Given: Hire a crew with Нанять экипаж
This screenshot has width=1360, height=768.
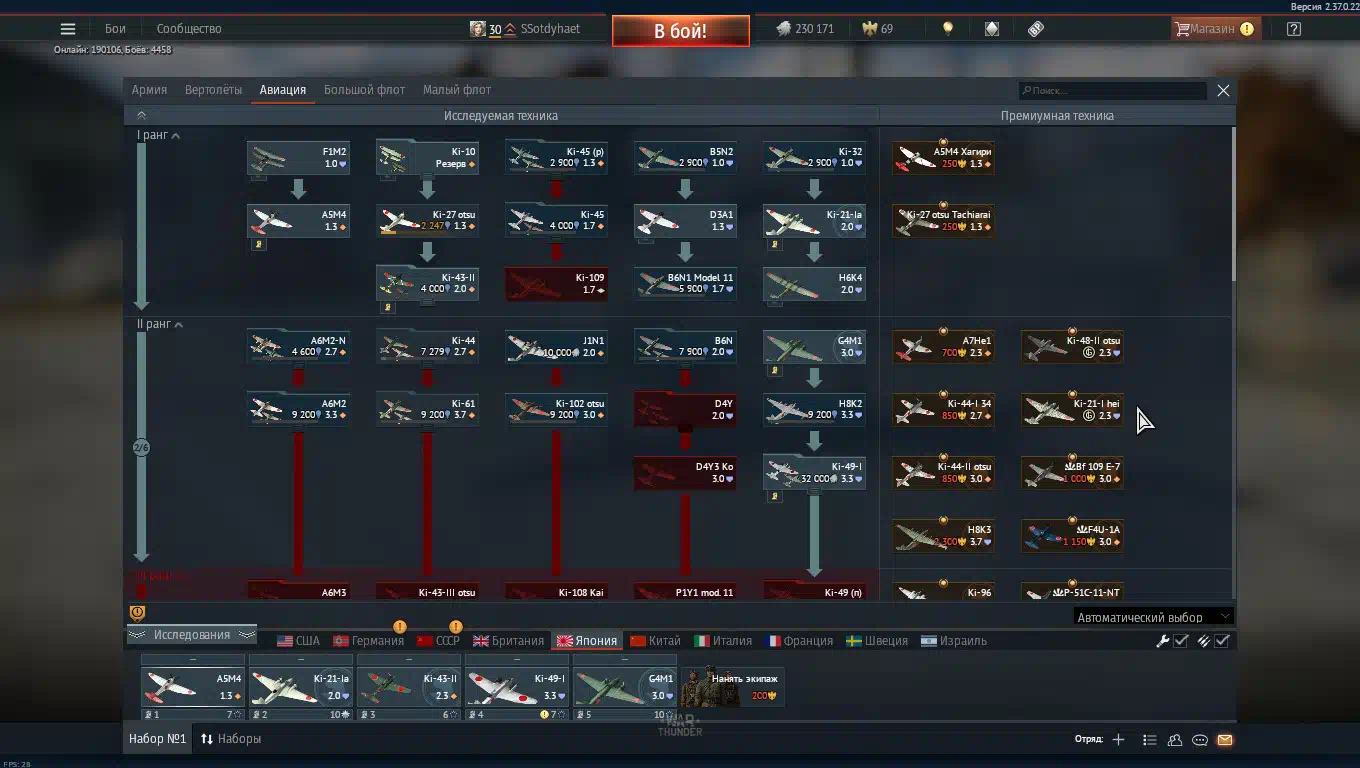Looking at the screenshot, I should 731,687.
